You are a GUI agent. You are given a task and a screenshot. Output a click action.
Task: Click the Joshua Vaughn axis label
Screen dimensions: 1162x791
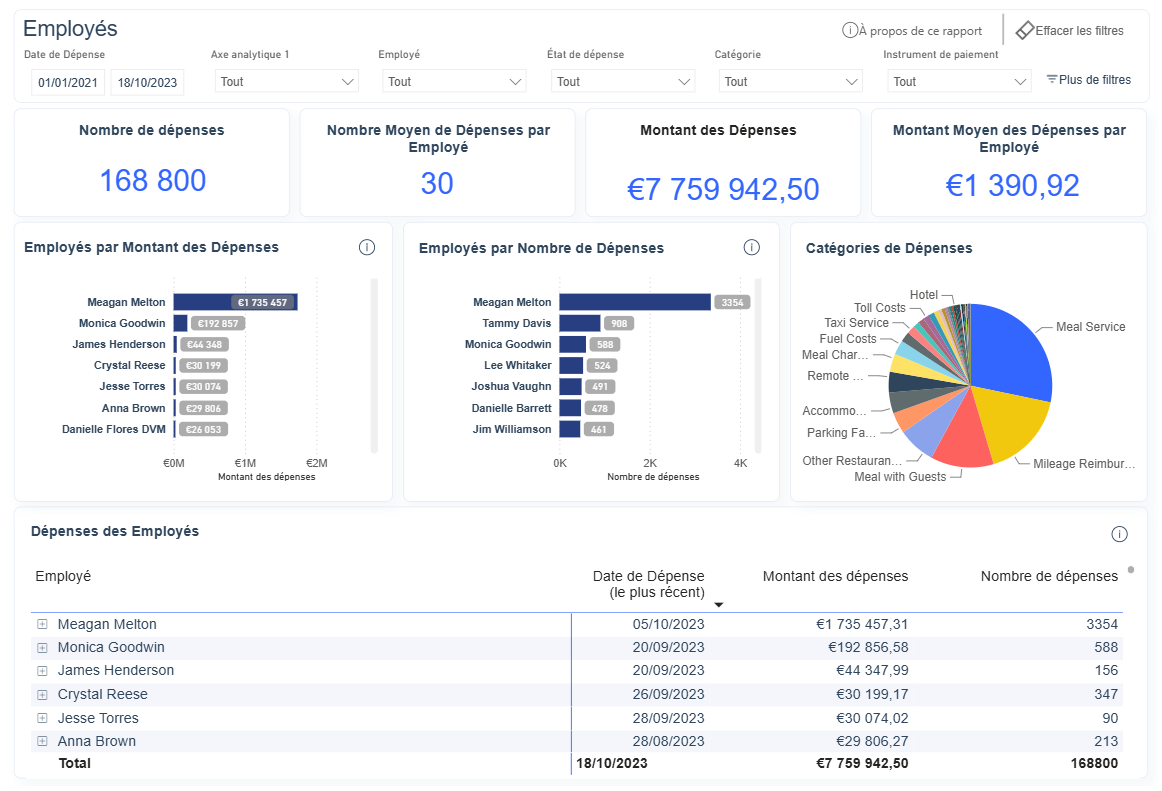tap(511, 386)
